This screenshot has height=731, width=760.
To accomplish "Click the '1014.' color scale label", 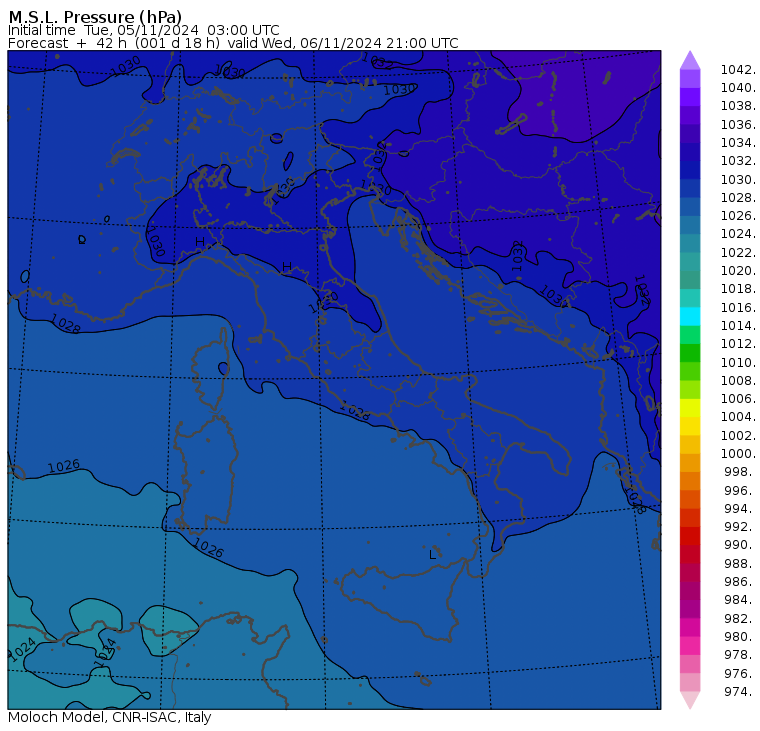I will [738, 326].
